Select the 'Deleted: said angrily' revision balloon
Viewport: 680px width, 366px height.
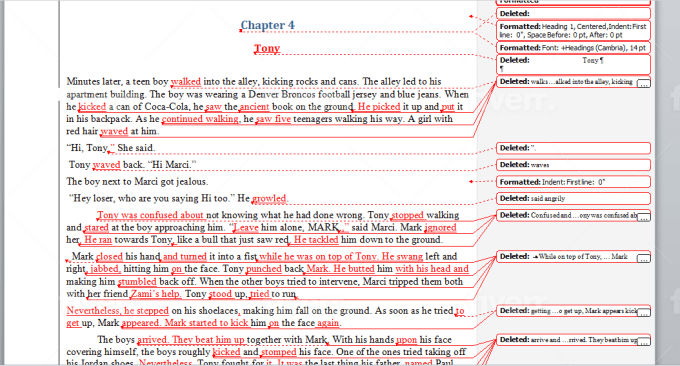573,198
